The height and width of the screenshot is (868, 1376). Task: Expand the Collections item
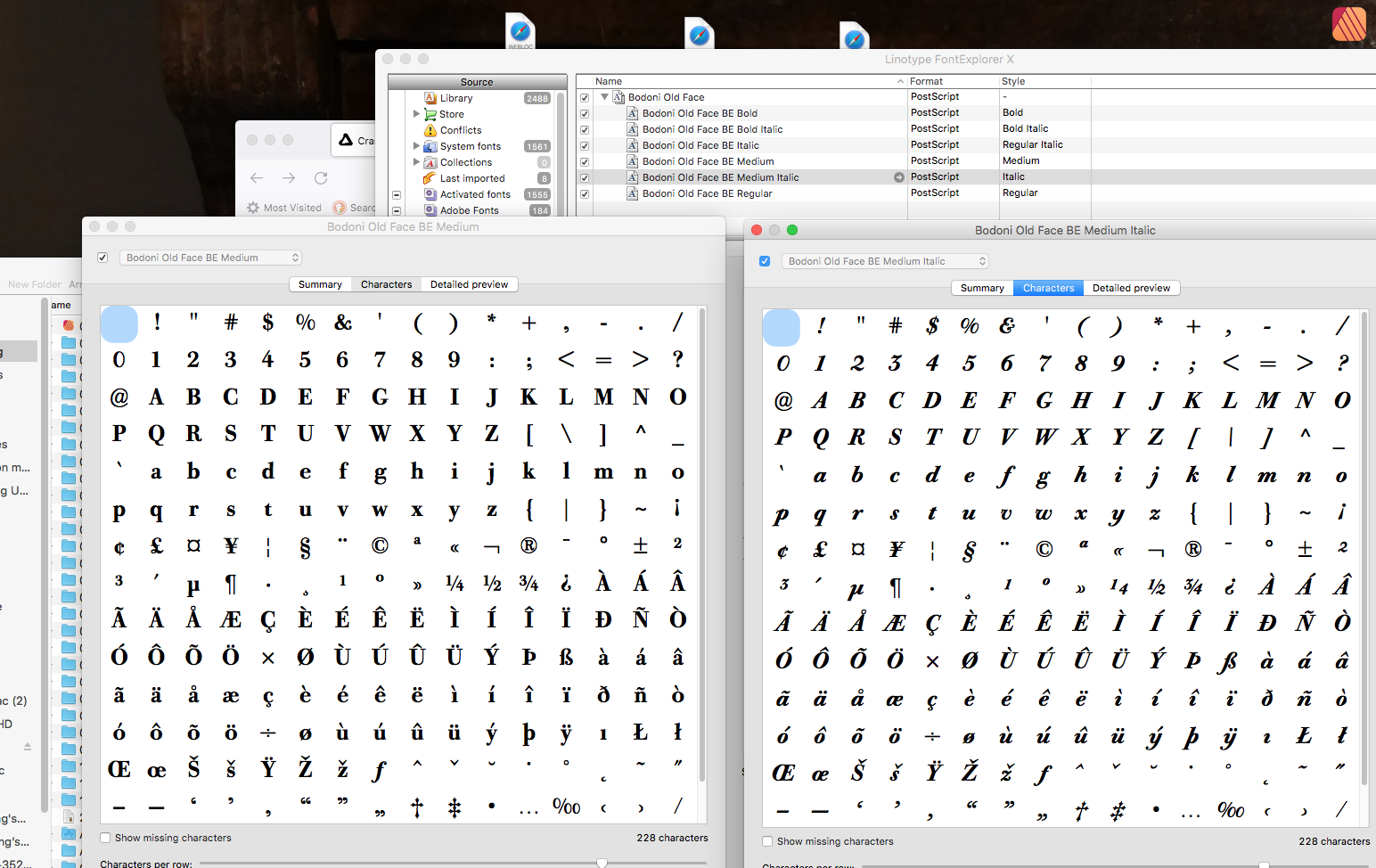pyautogui.click(x=416, y=162)
